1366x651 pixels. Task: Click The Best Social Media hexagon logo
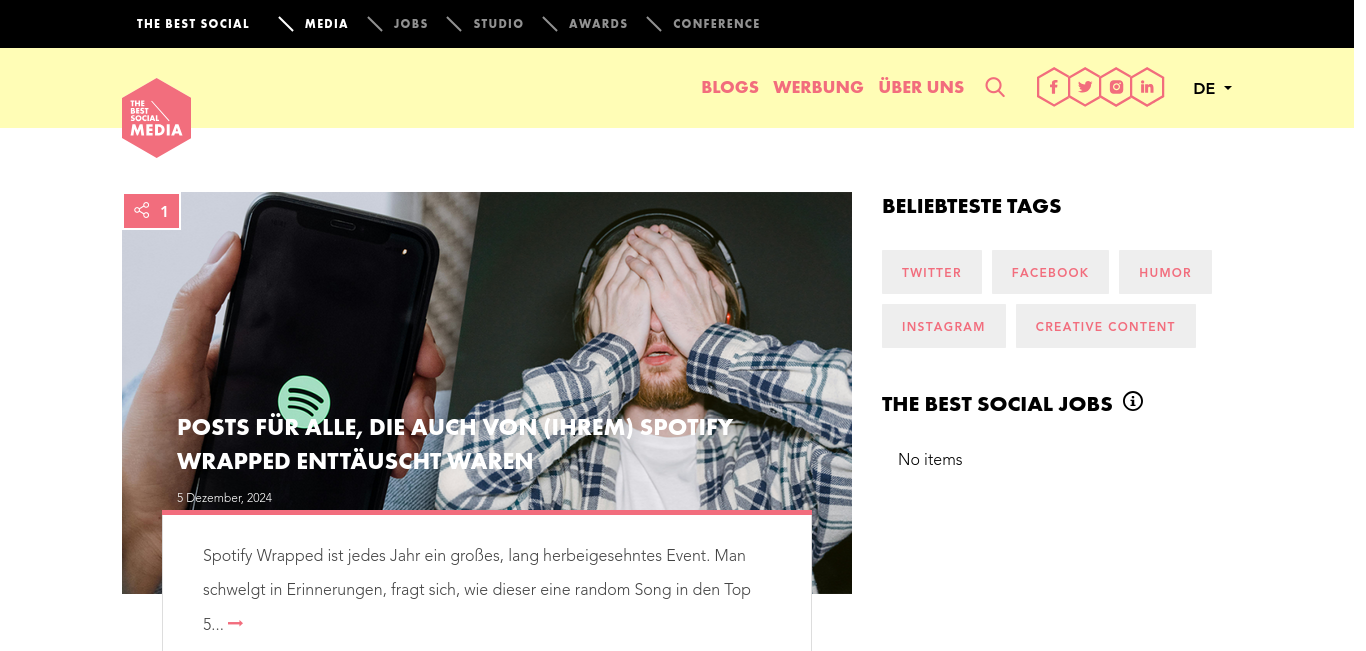click(156, 118)
